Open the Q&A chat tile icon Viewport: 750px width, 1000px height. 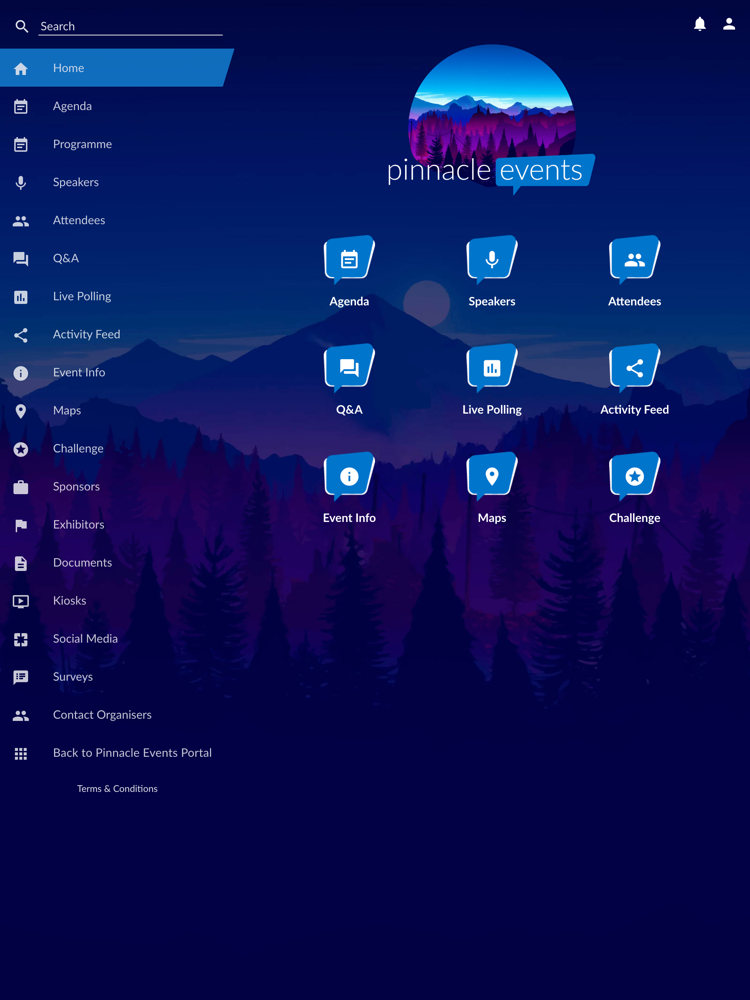click(349, 368)
